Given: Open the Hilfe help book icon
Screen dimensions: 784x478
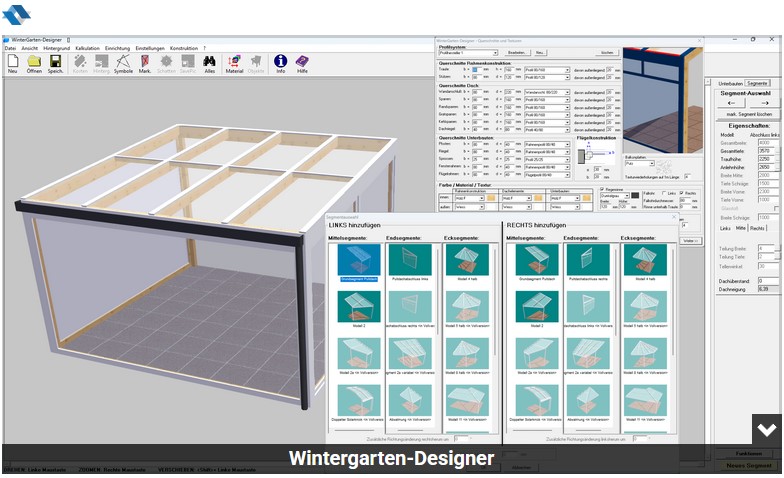Looking at the screenshot, I should point(302,64).
